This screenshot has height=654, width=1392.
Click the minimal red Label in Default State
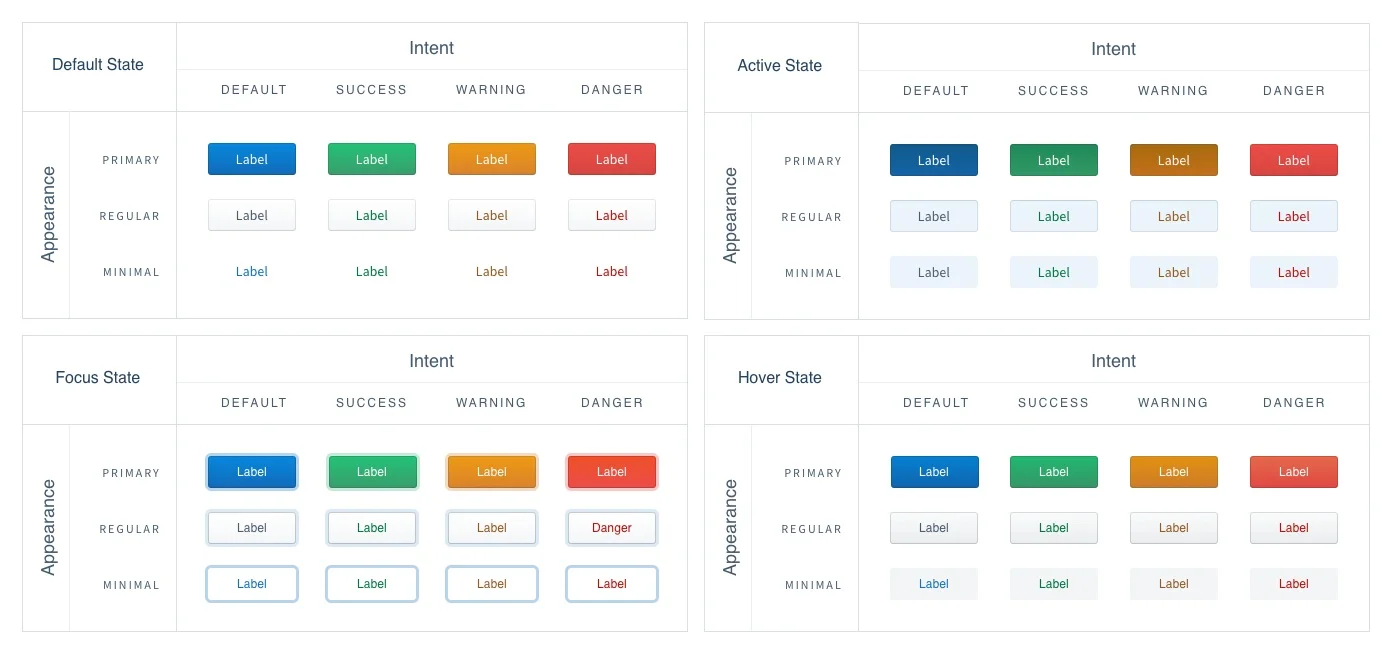pos(612,271)
